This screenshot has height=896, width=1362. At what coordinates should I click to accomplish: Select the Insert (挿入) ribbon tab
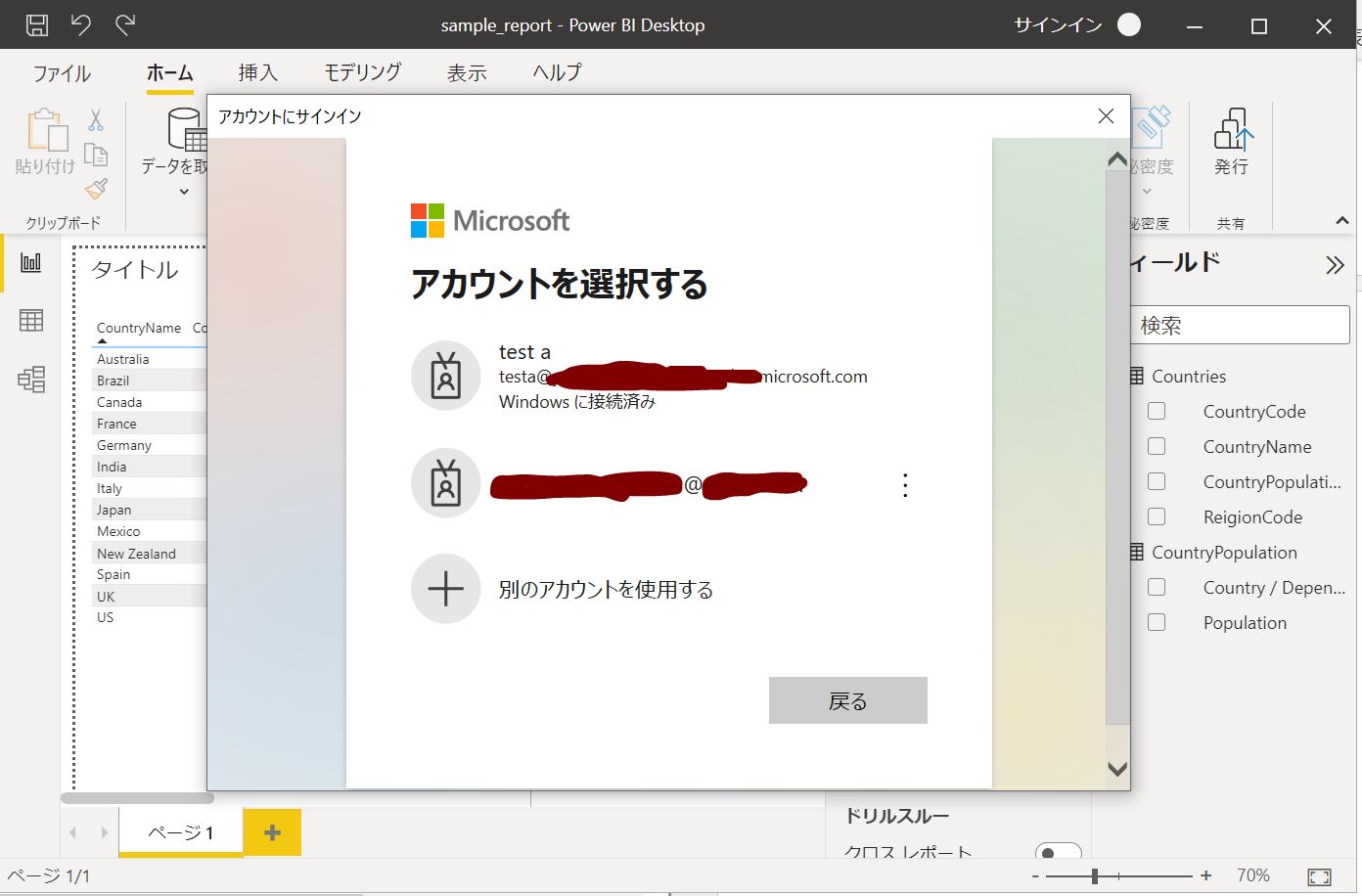[258, 72]
